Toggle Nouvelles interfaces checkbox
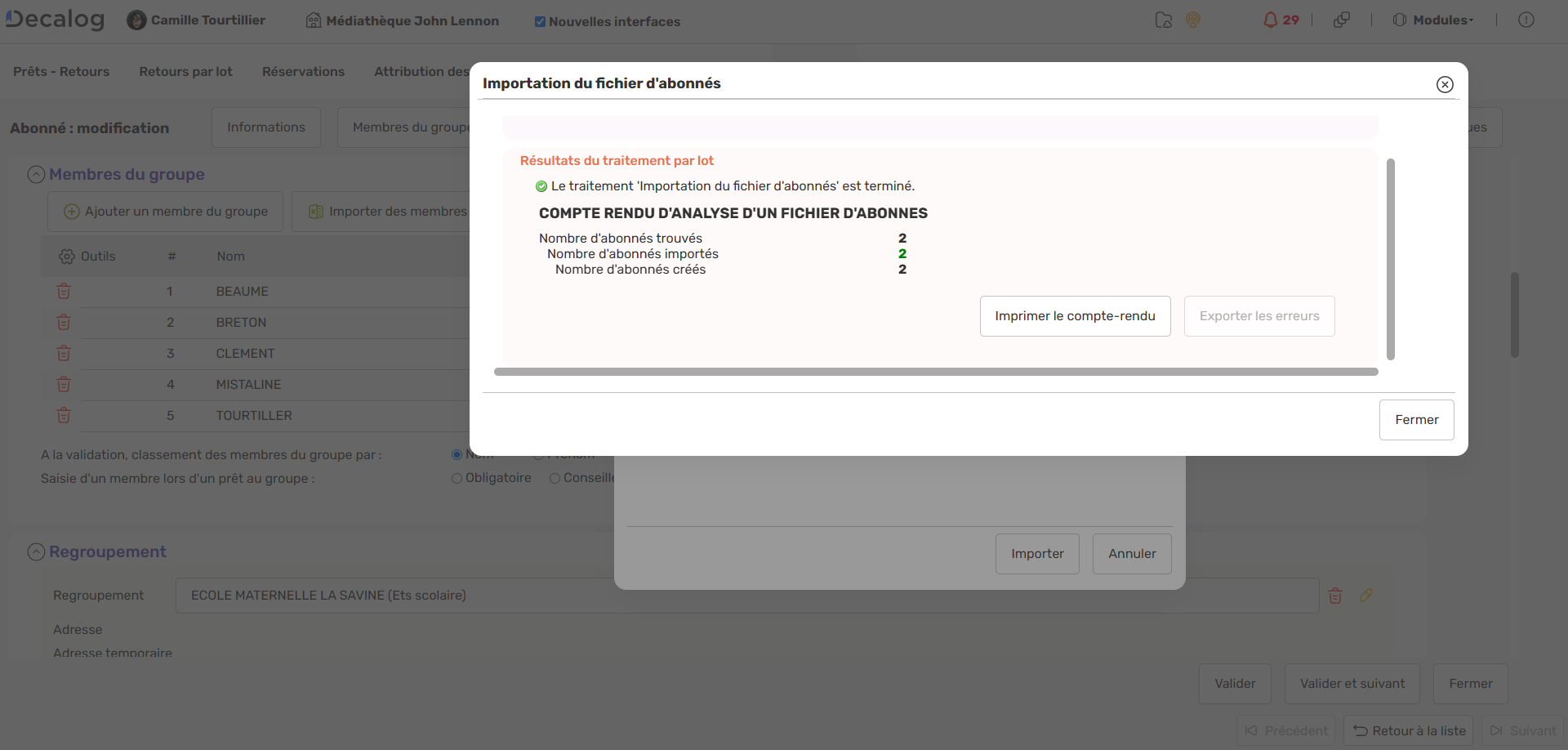Image resolution: width=1568 pixels, height=750 pixels. [x=540, y=22]
